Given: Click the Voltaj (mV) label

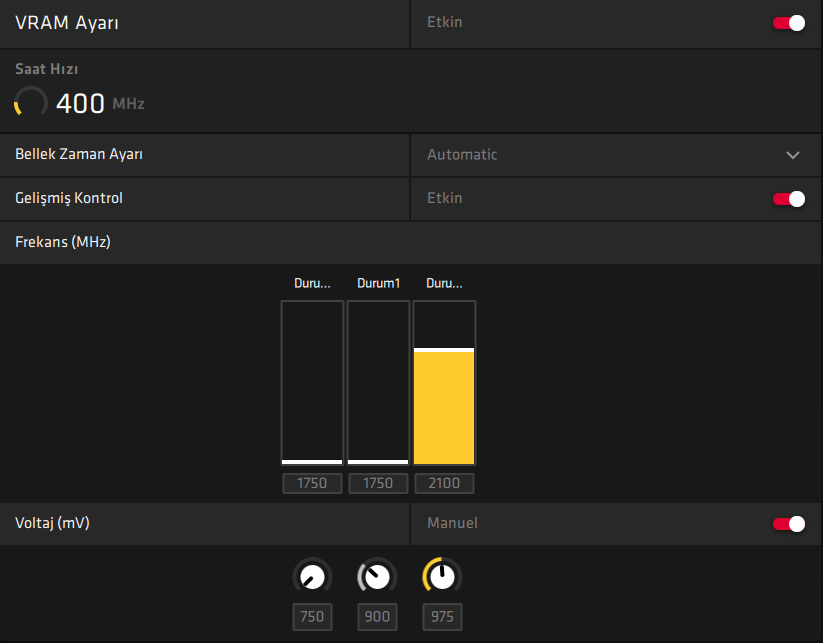Looking at the screenshot, I should (x=52, y=523).
